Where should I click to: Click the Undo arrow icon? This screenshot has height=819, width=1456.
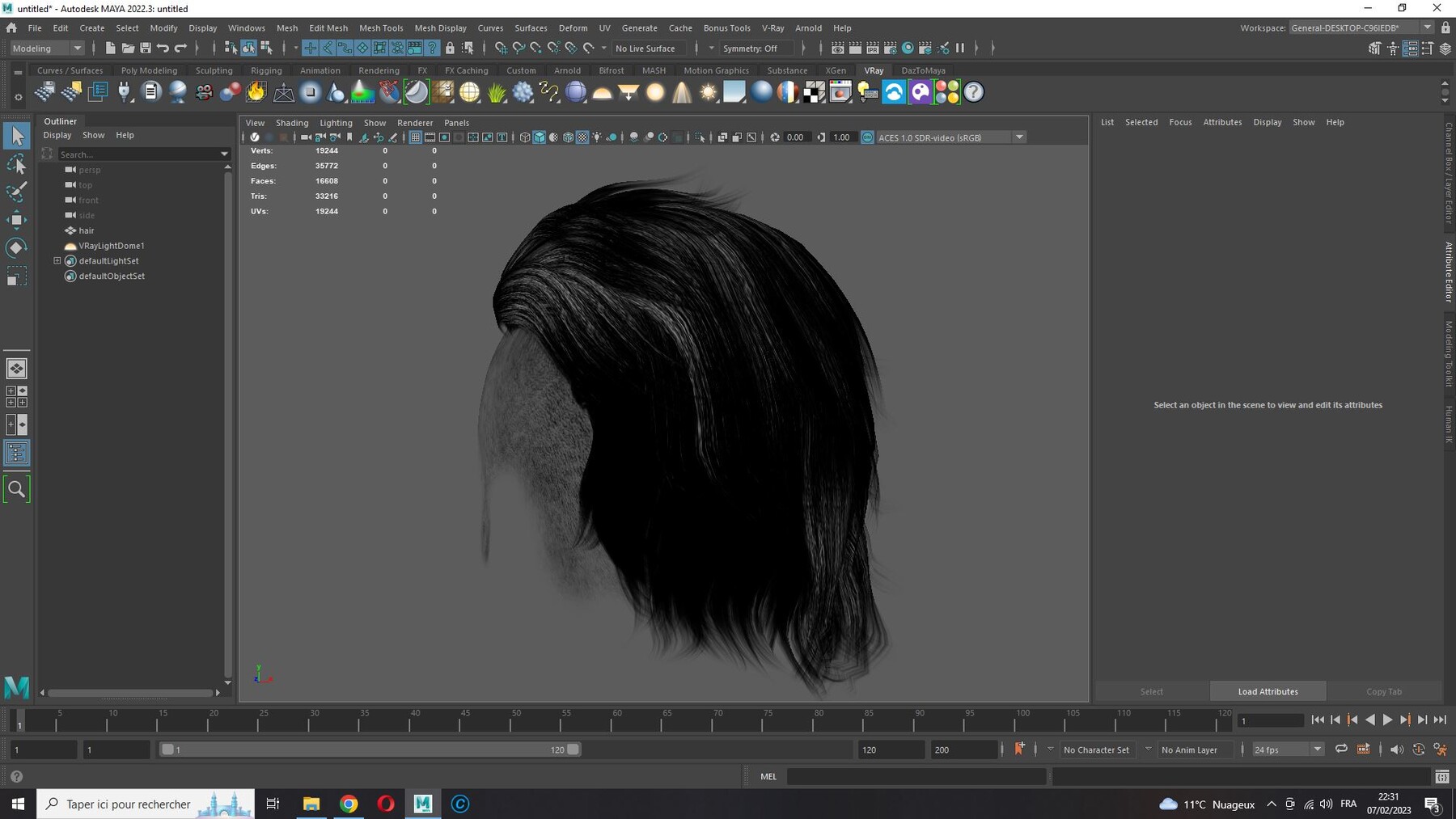click(163, 49)
